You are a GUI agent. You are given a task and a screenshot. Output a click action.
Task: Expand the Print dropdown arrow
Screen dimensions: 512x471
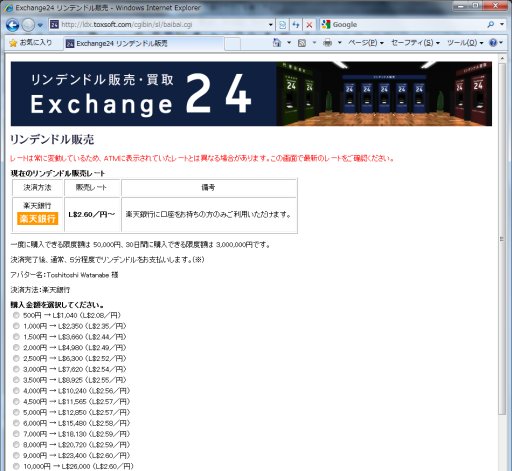click(x=340, y=43)
